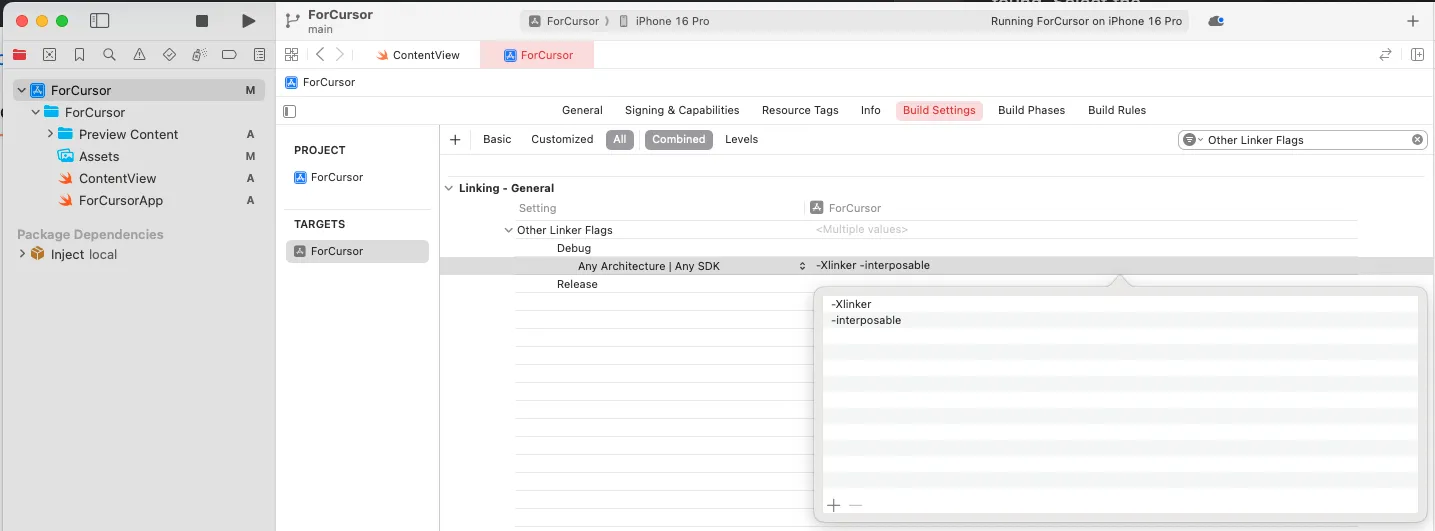Switch to Customized settings filter
1435x531 pixels.
(x=562, y=140)
